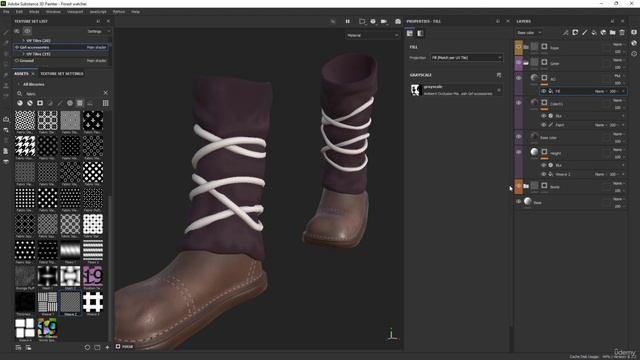The image size is (640, 360).
Task: Select the AO layer mask thumbnail
Action: (544, 78)
